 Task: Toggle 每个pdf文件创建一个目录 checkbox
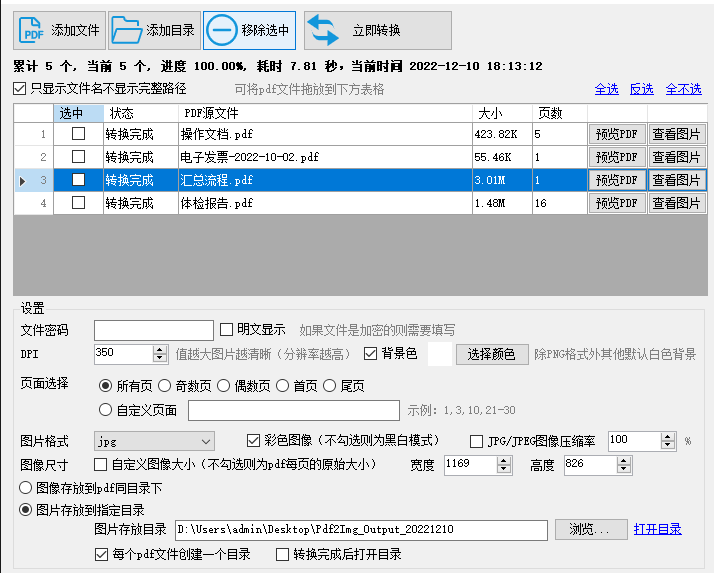[x=101, y=554]
